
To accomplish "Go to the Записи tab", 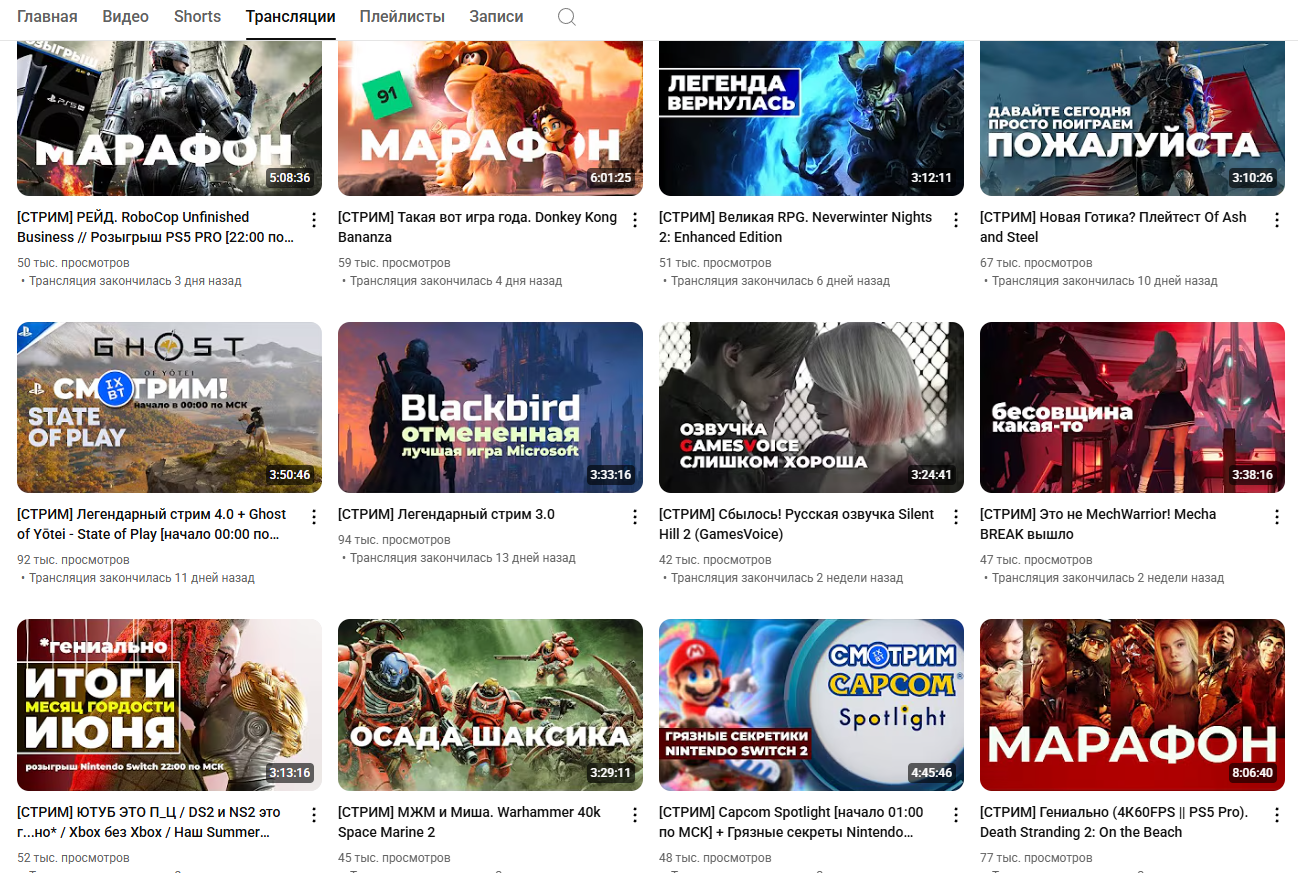I will click(x=496, y=17).
